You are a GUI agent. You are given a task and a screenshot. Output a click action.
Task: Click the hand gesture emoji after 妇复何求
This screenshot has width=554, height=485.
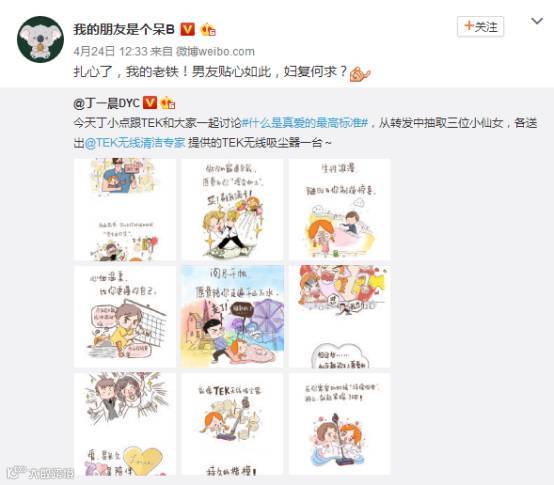[x=360, y=73]
